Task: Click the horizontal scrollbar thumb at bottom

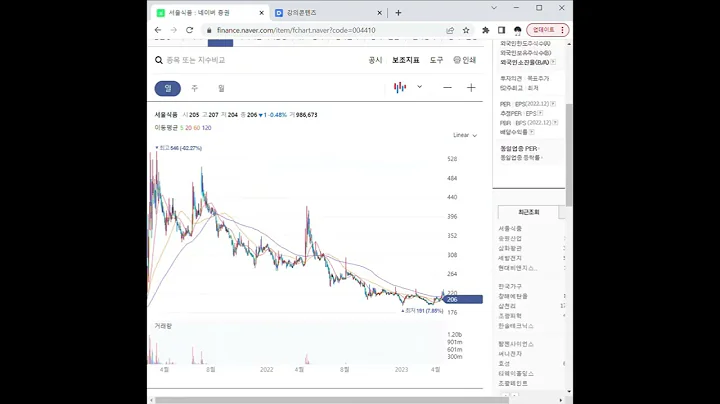Action: click(x=330, y=400)
